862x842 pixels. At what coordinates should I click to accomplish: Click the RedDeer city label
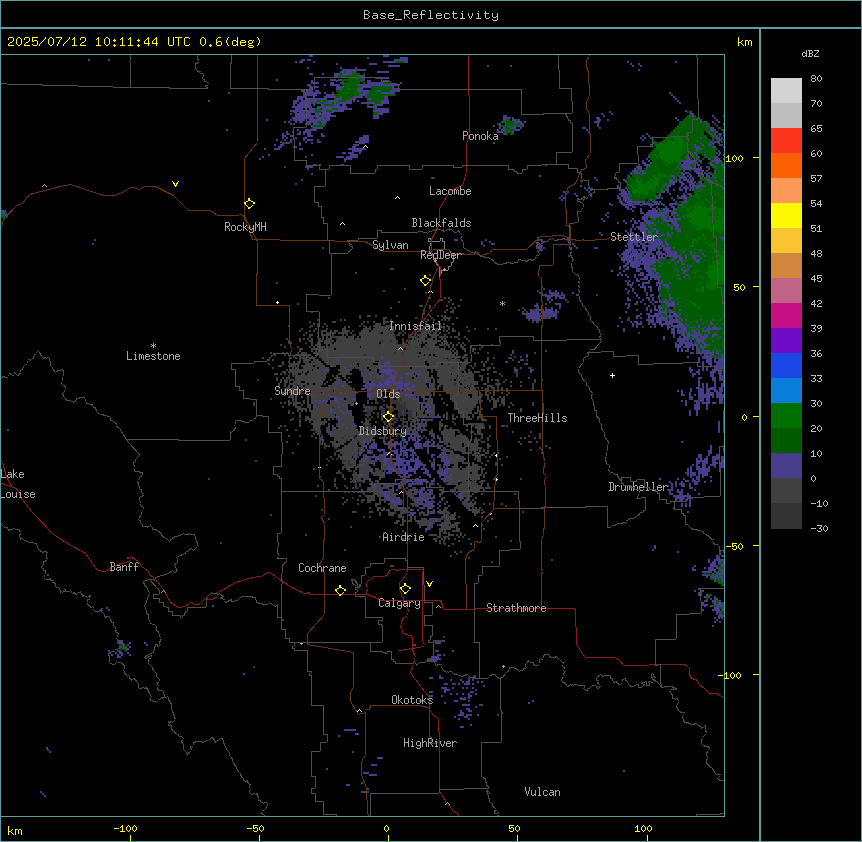pos(440,255)
